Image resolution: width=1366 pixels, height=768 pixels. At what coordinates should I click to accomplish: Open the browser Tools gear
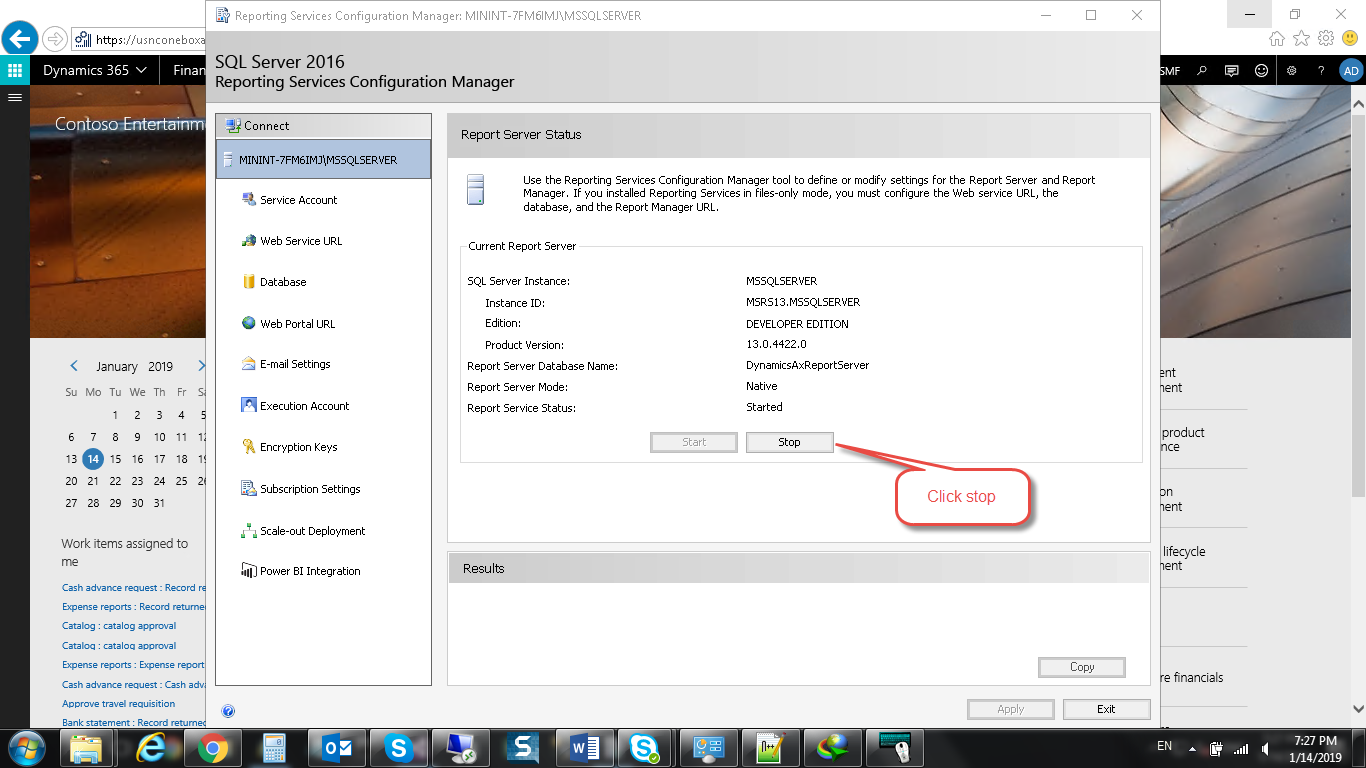(1326, 38)
